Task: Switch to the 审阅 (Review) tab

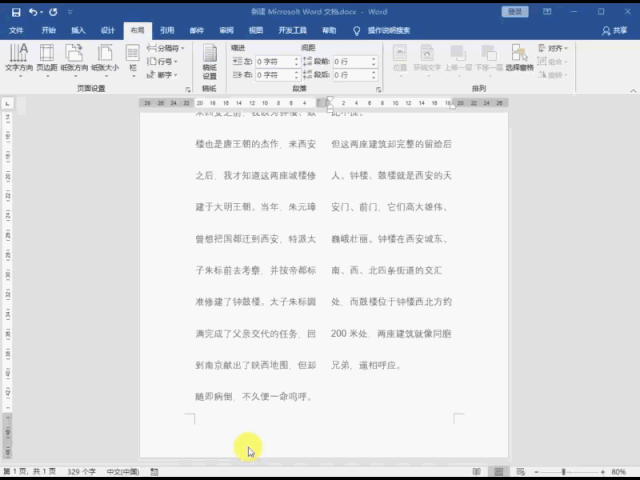Action: (x=226, y=30)
